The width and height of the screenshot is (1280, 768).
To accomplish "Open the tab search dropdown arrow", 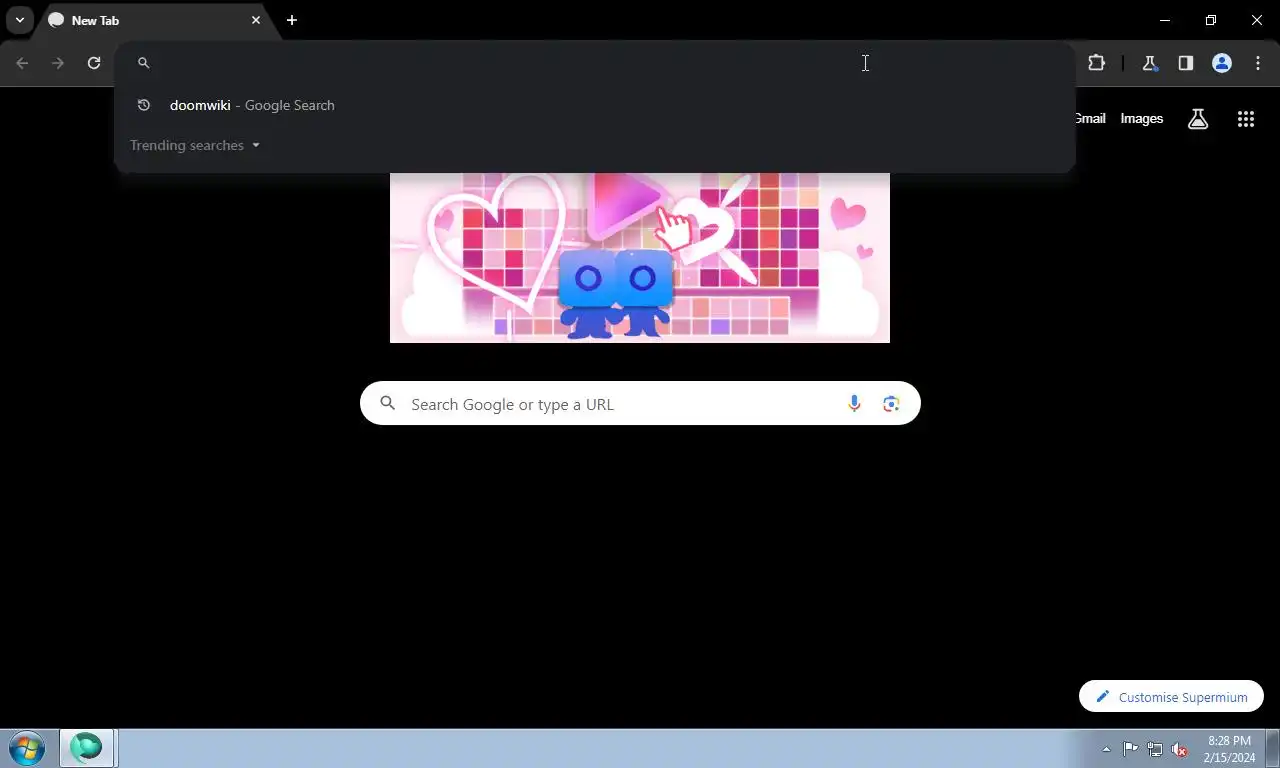I will [20, 20].
